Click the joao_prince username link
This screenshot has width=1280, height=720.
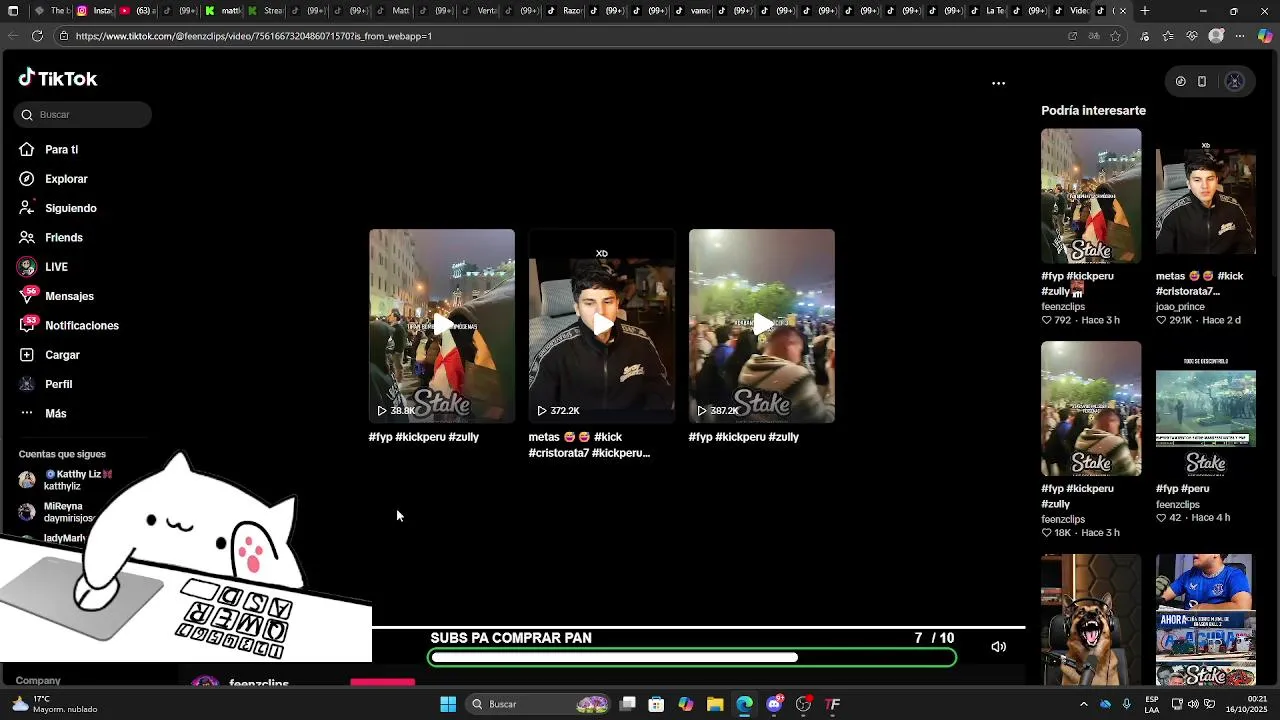pos(1180,307)
